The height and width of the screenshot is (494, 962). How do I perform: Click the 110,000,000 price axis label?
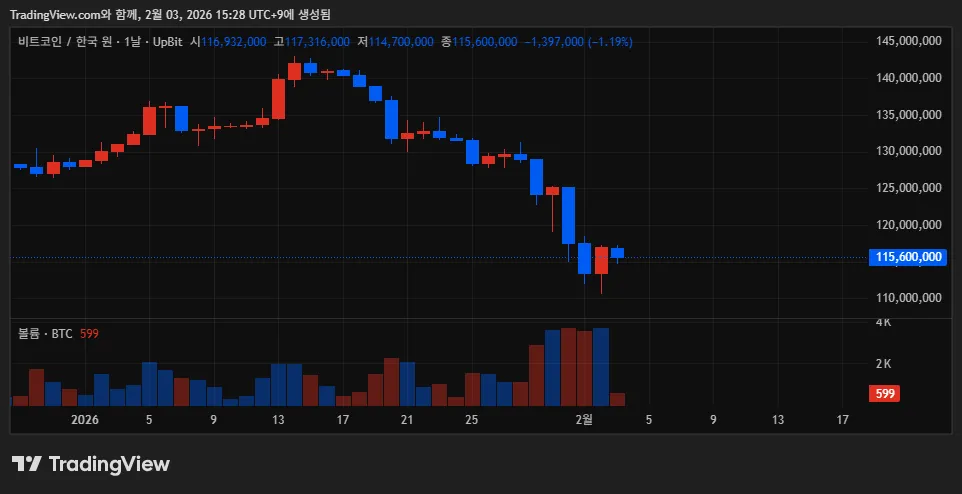click(x=908, y=298)
